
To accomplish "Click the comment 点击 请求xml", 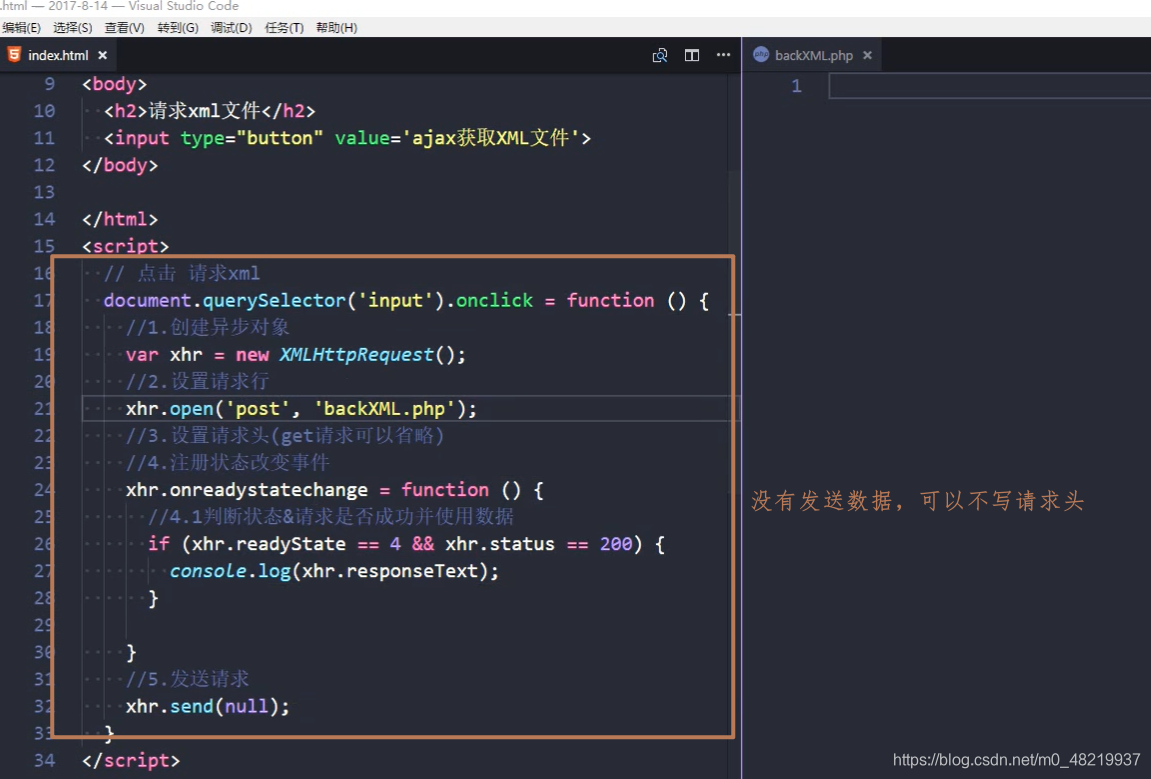I will (181, 273).
